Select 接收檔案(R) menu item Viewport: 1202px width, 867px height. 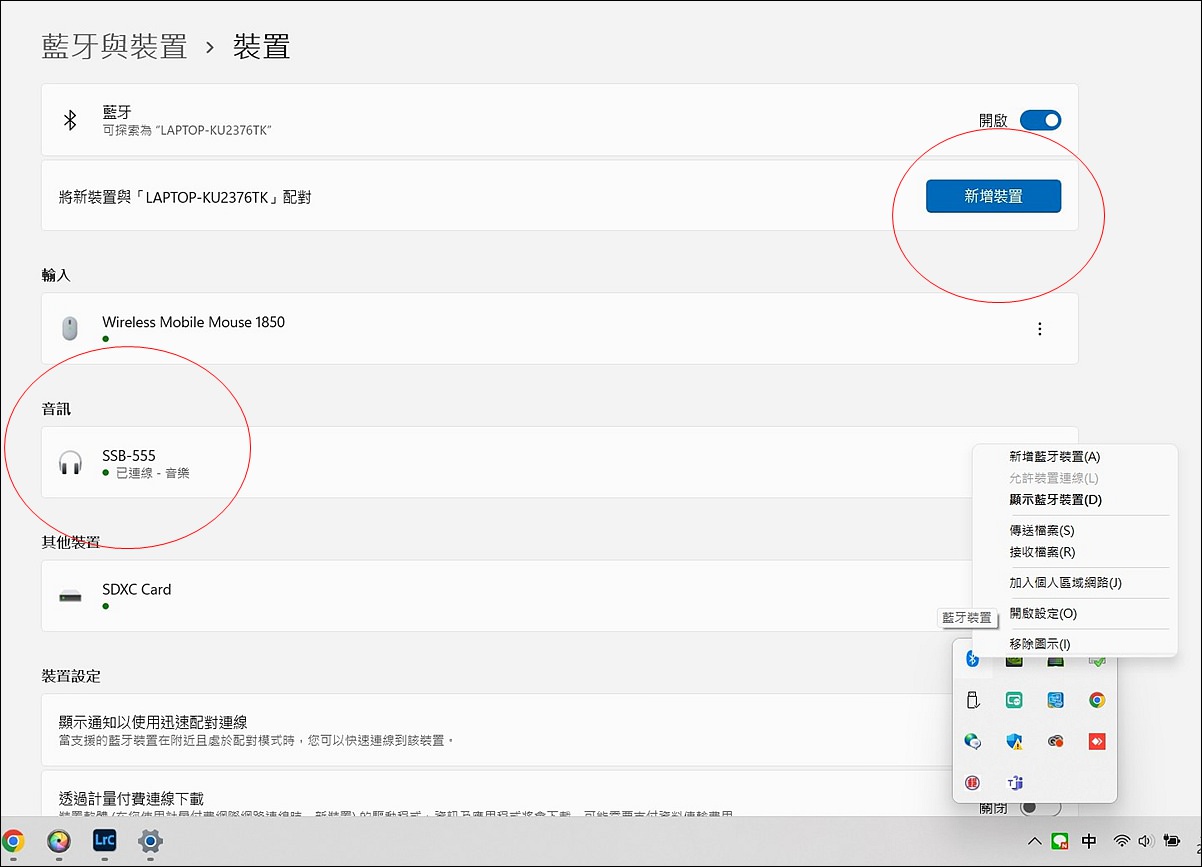point(1042,552)
